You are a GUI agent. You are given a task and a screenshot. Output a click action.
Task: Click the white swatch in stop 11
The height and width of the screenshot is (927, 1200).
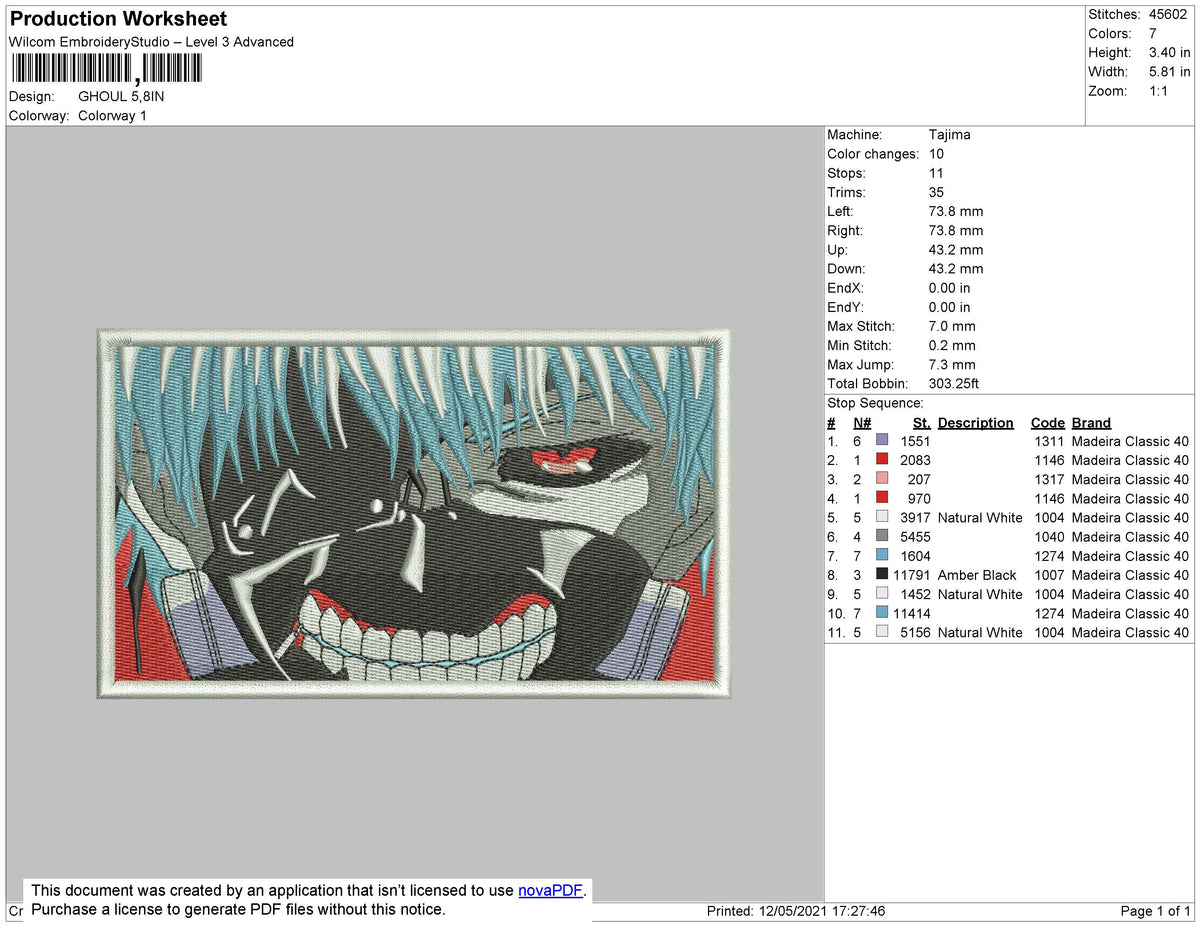(882, 632)
